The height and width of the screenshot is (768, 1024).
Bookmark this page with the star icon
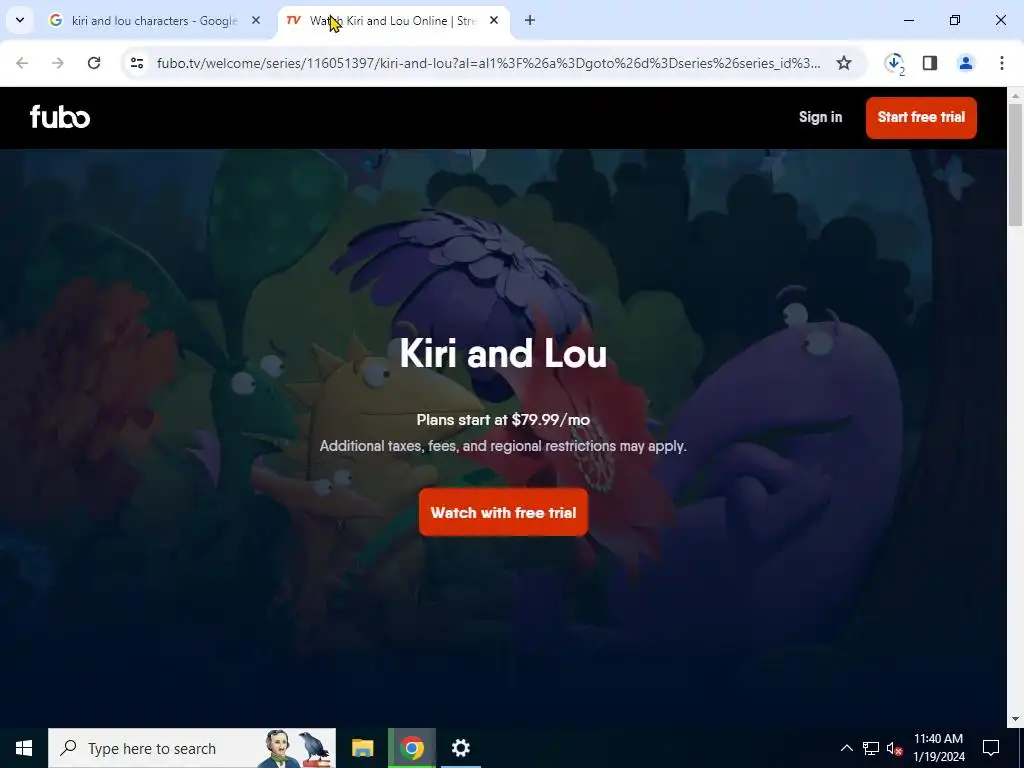click(x=844, y=63)
